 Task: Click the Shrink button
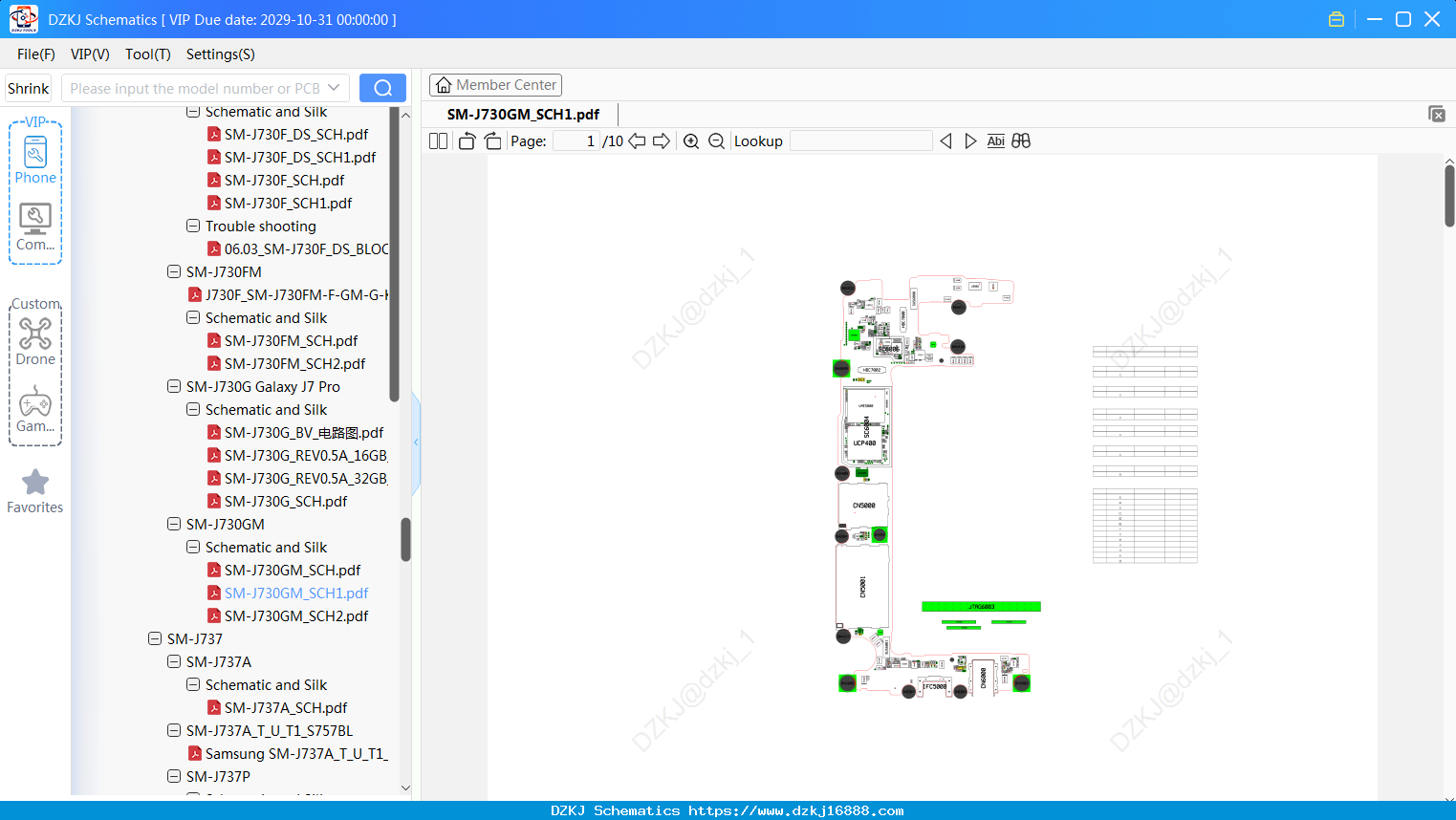click(x=29, y=88)
